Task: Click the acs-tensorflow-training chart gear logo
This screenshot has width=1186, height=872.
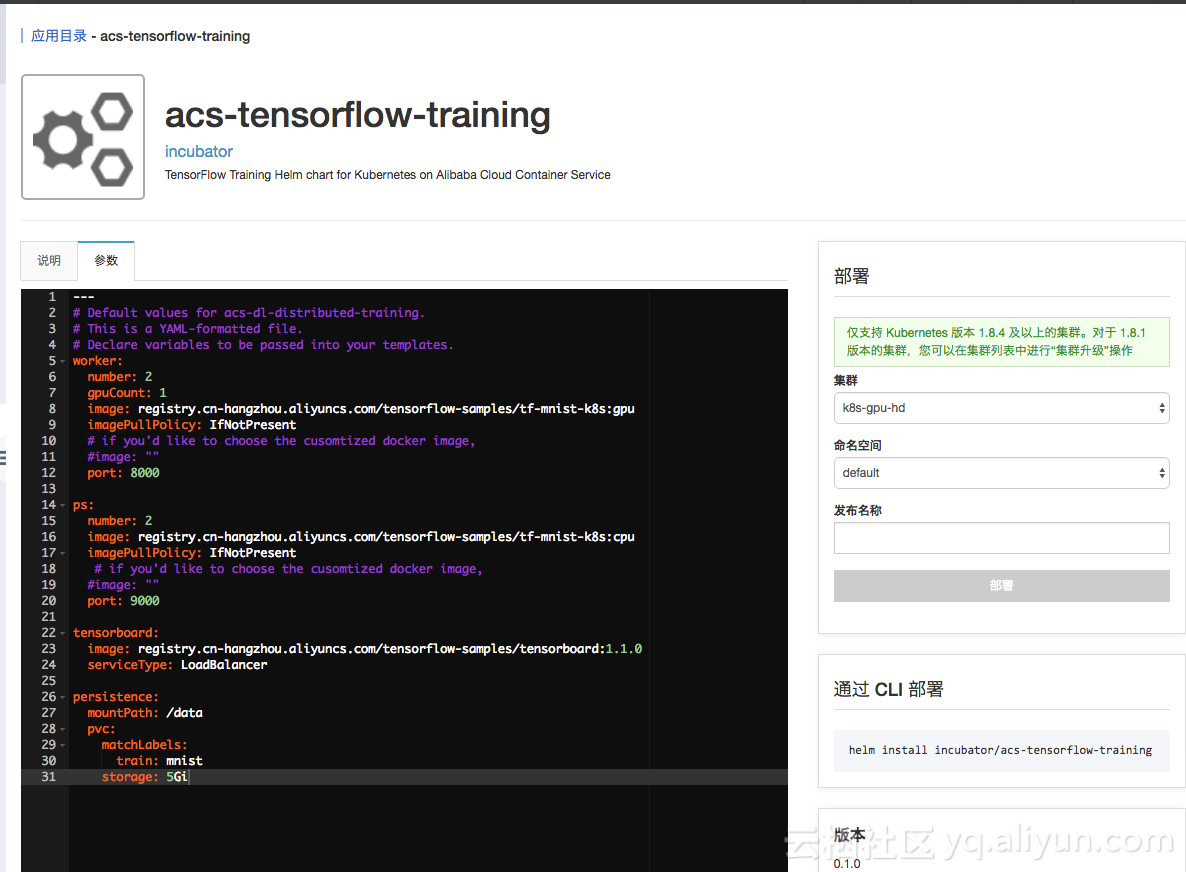Action: 83,137
